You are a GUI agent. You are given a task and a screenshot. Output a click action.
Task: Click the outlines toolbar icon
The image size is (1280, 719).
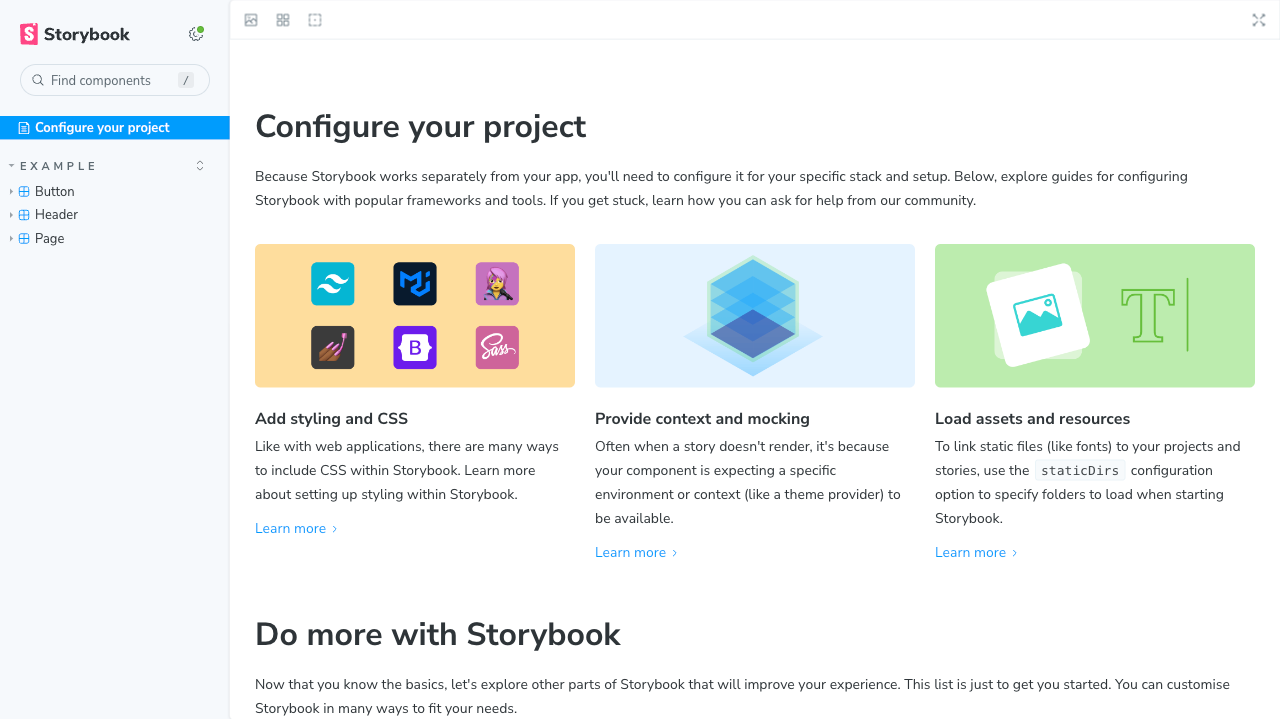tap(315, 20)
